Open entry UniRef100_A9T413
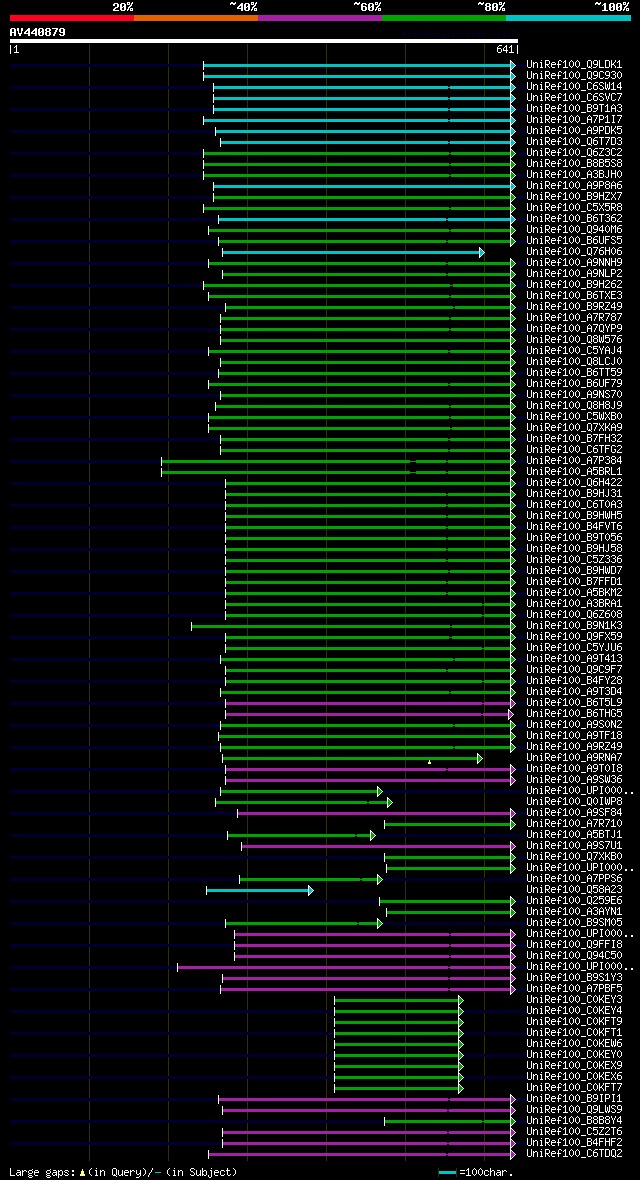This screenshot has width=640, height=1180. 574,658
